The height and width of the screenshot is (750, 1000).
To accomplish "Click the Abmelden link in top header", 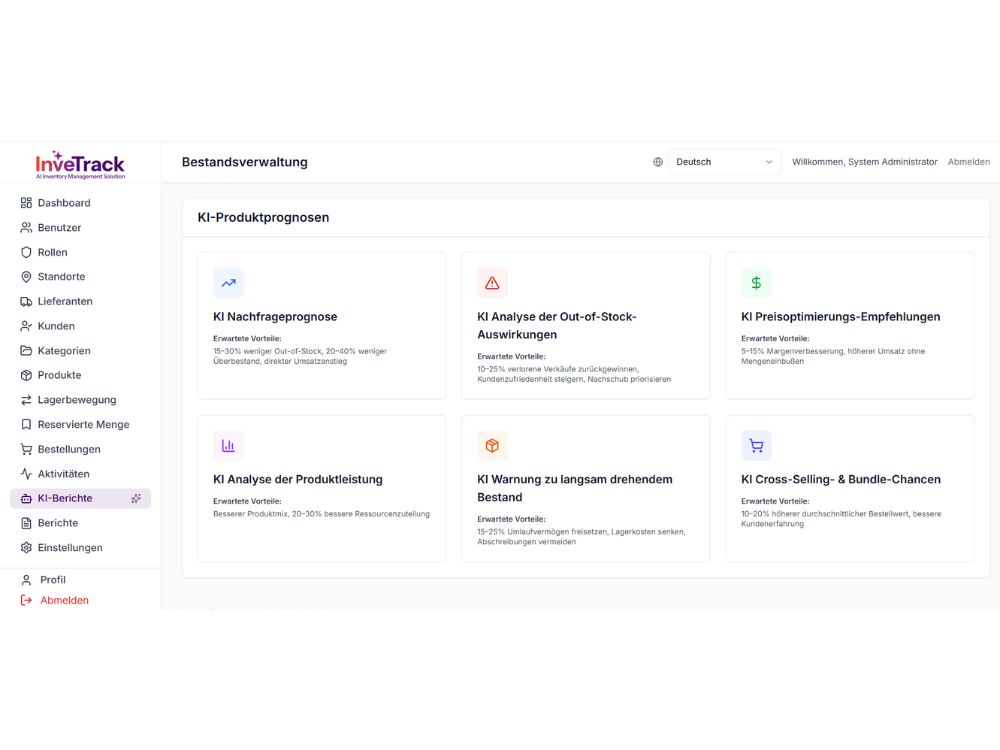I will [969, 162].
